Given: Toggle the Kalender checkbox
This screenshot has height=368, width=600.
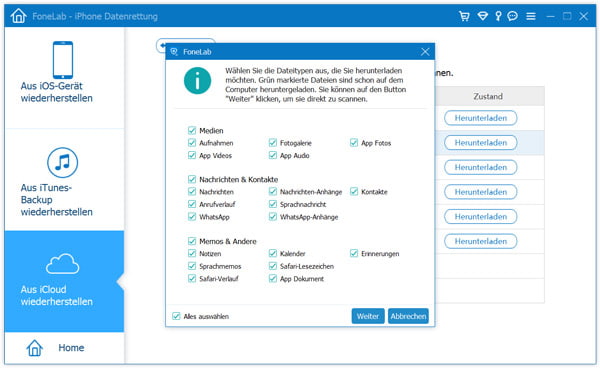Looking at the screenshot, I should (x=273, y=253).
